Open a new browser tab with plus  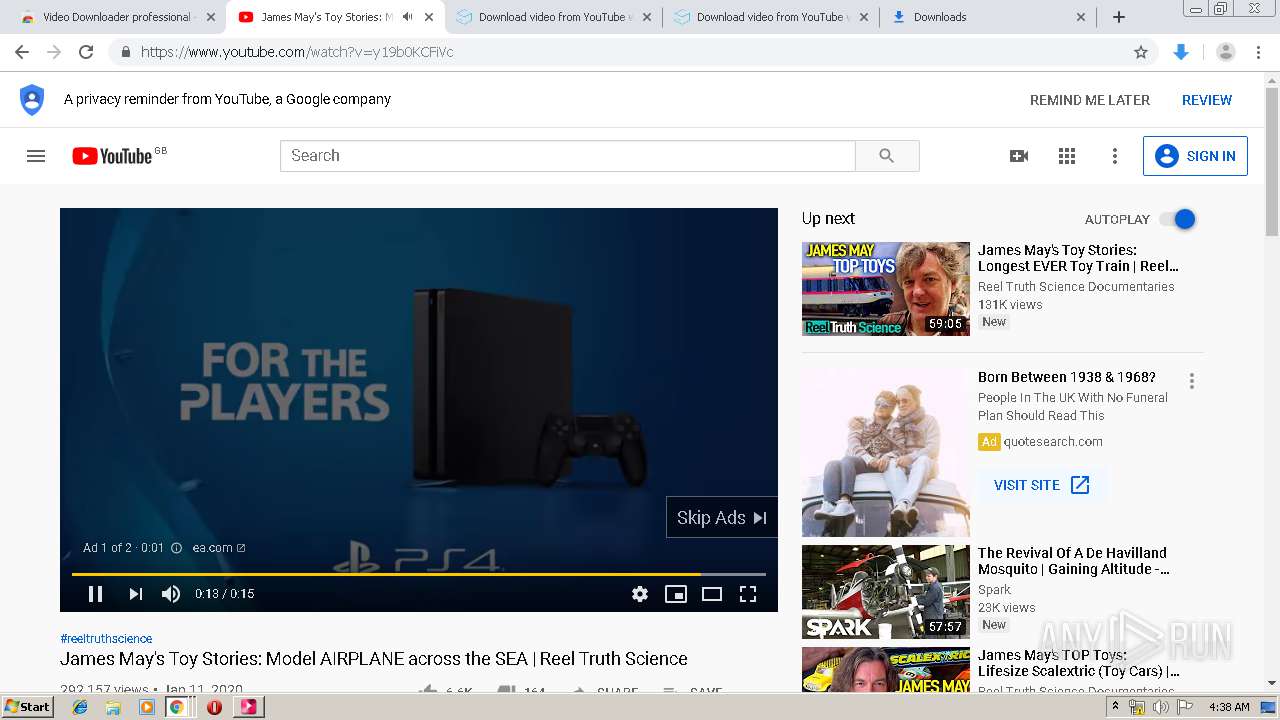click(1119, 17)
